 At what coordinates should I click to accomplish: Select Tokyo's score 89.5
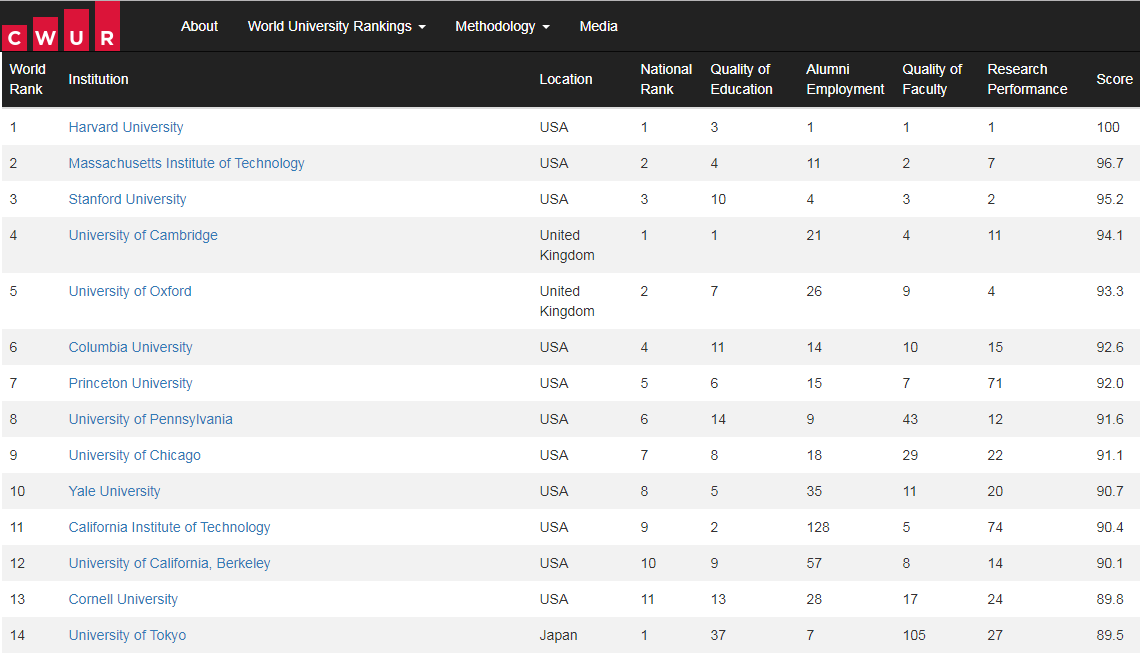point(1109,635)
